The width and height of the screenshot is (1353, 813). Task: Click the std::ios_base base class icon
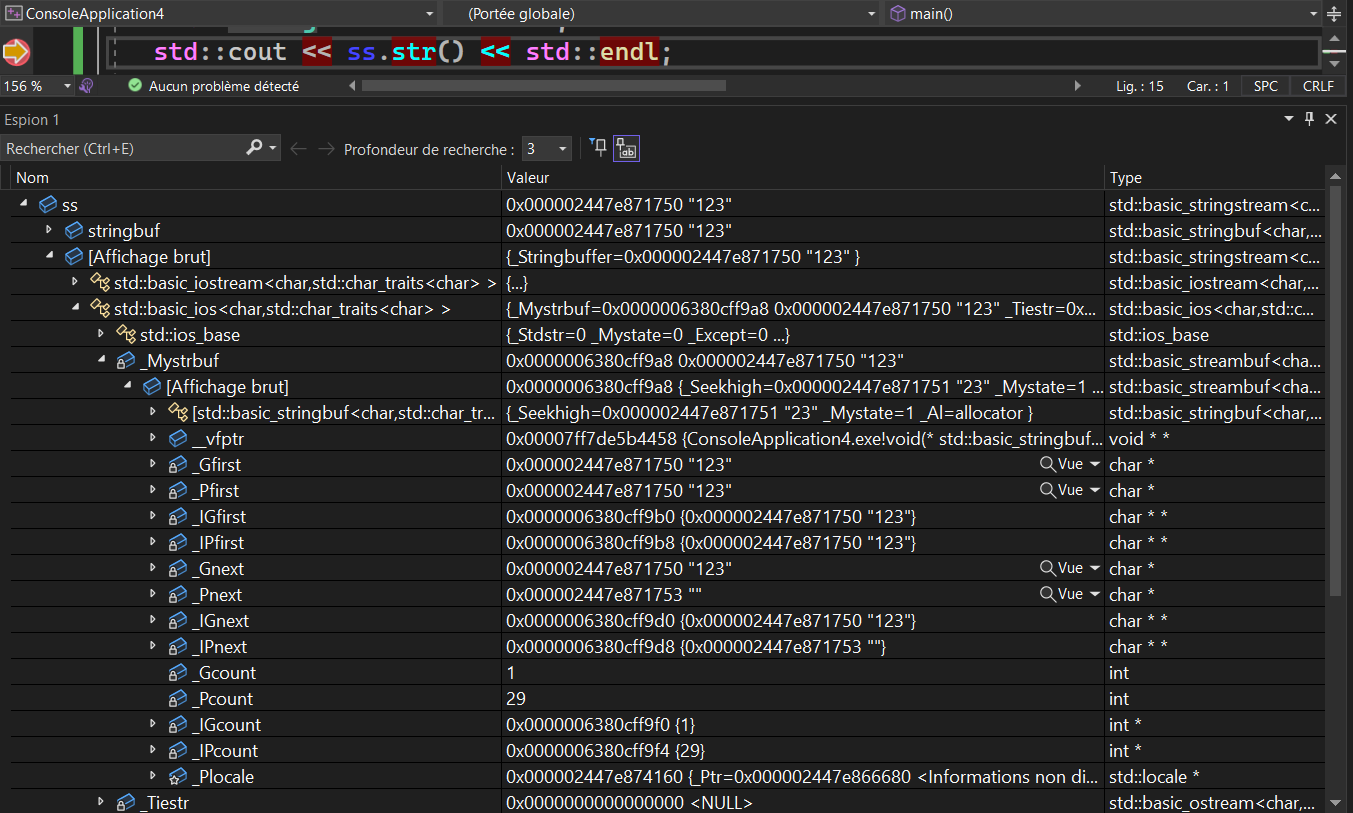pos(125,335)
